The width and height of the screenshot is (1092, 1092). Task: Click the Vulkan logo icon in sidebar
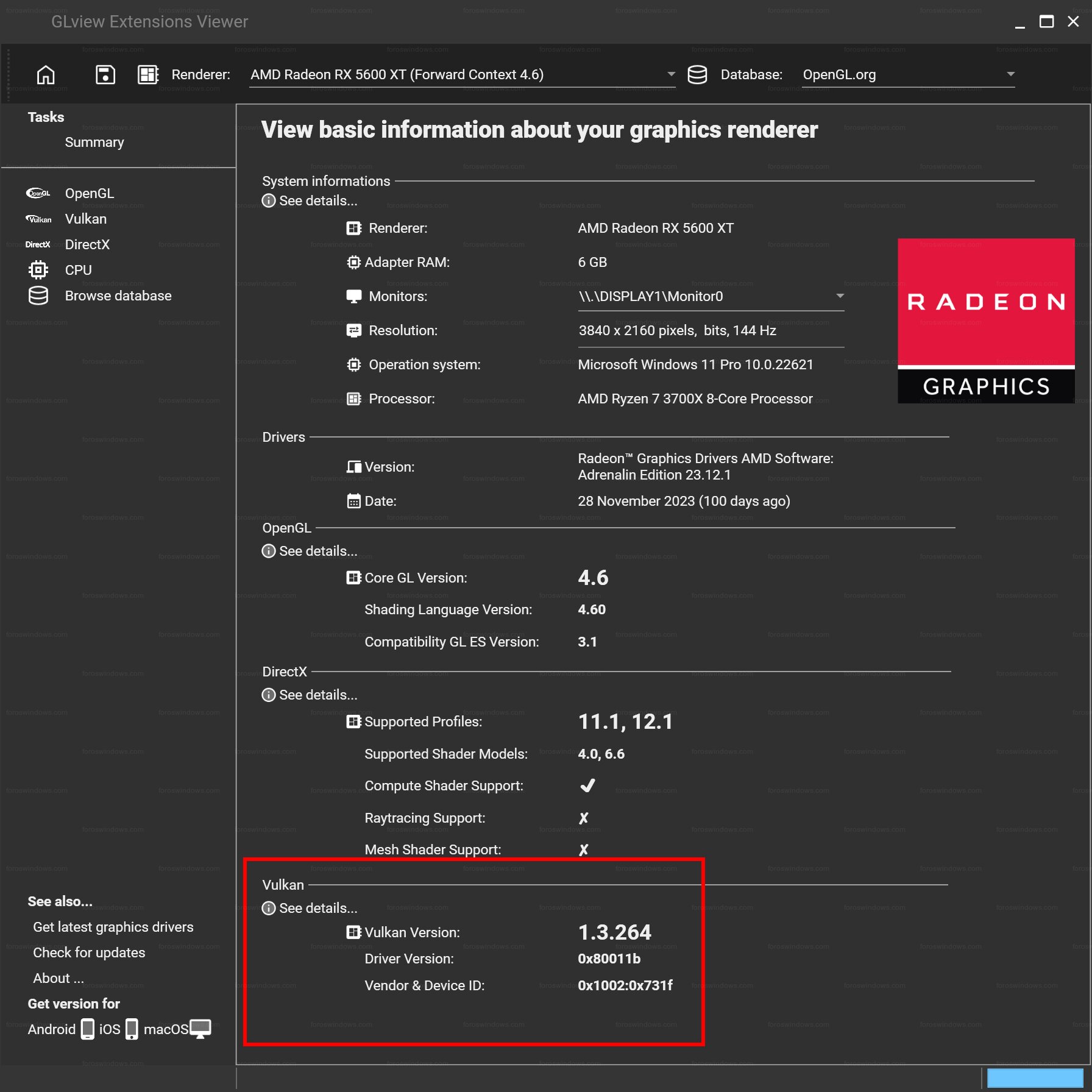tap(38, 219)
